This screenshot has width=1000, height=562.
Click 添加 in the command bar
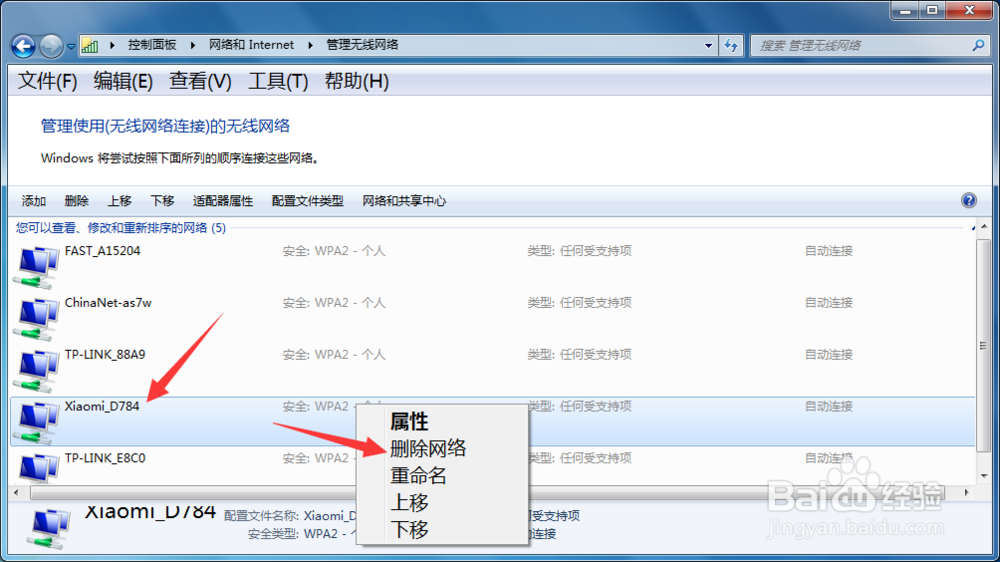click(x=34, y=201)
